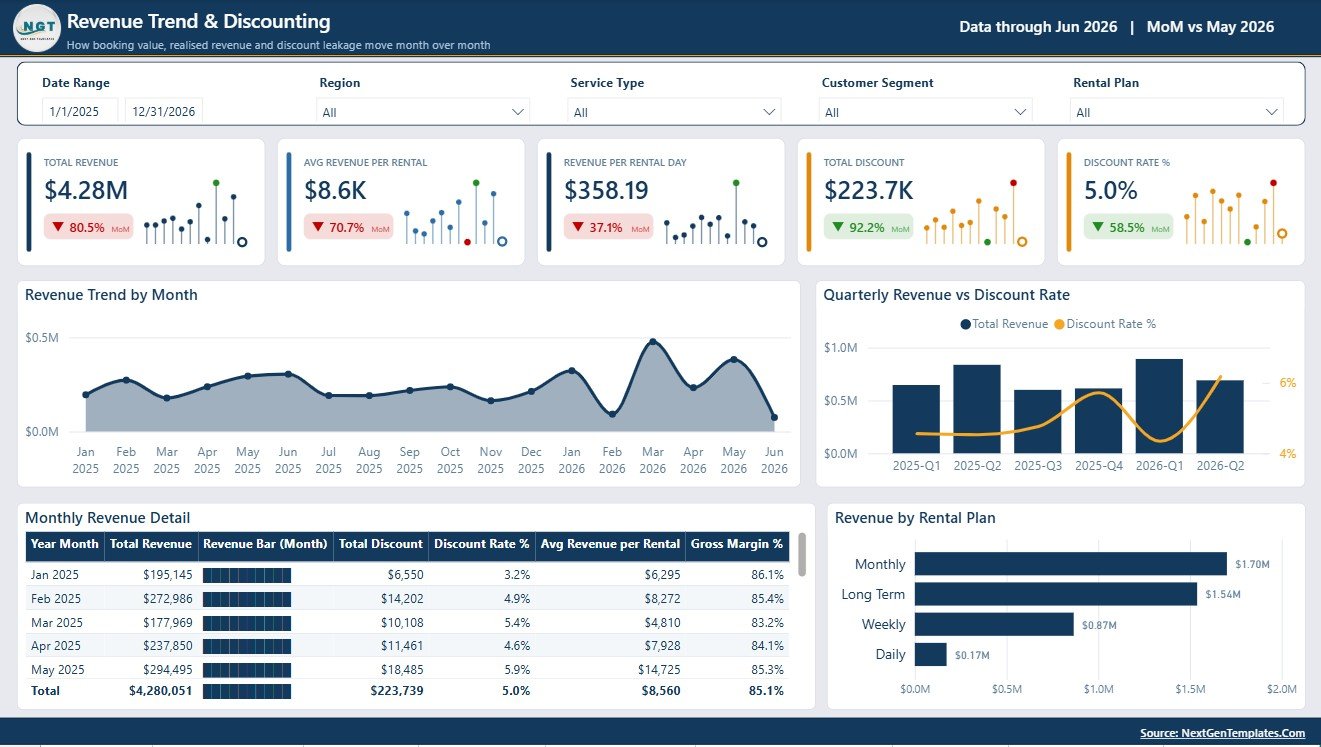
Task: Click the Jan 2025 table row label
Action: coord(54,575)
